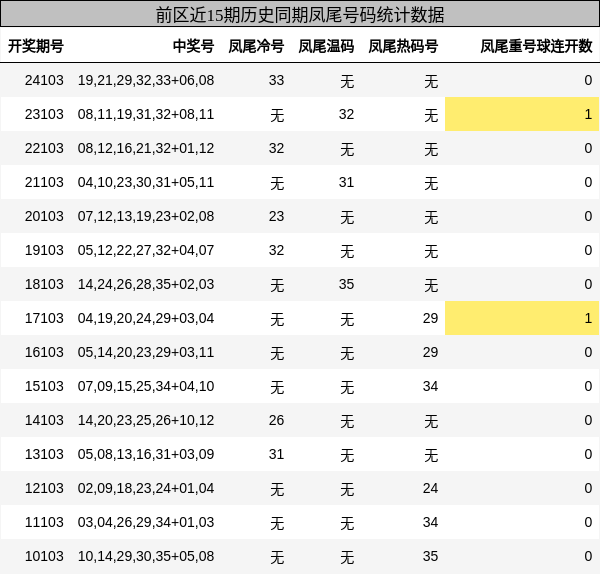
Task: Click the table title 前区近15期历史同期凤尾号码统计数据
Action: (x=300, y=15)
